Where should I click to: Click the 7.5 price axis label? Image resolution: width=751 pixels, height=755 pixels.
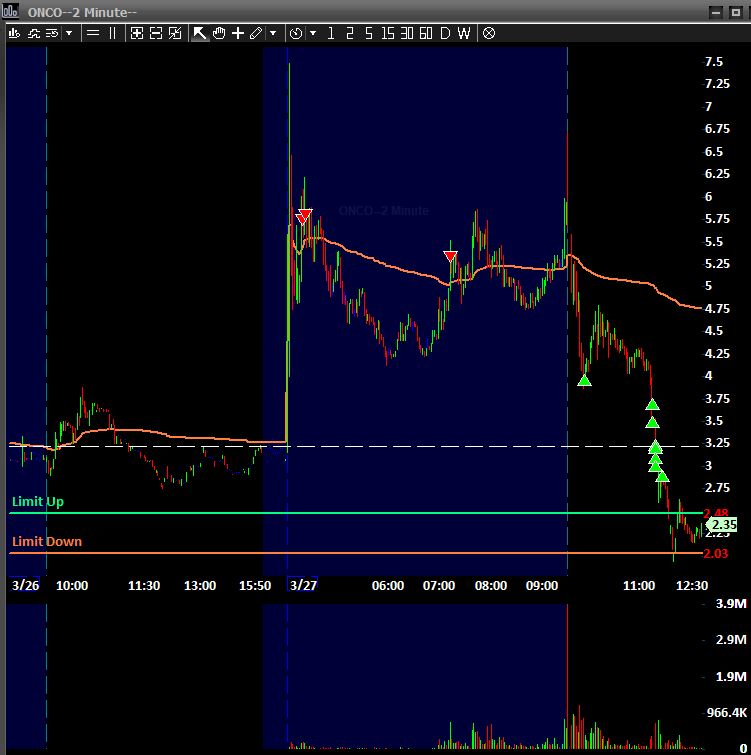tap(714, 62)
